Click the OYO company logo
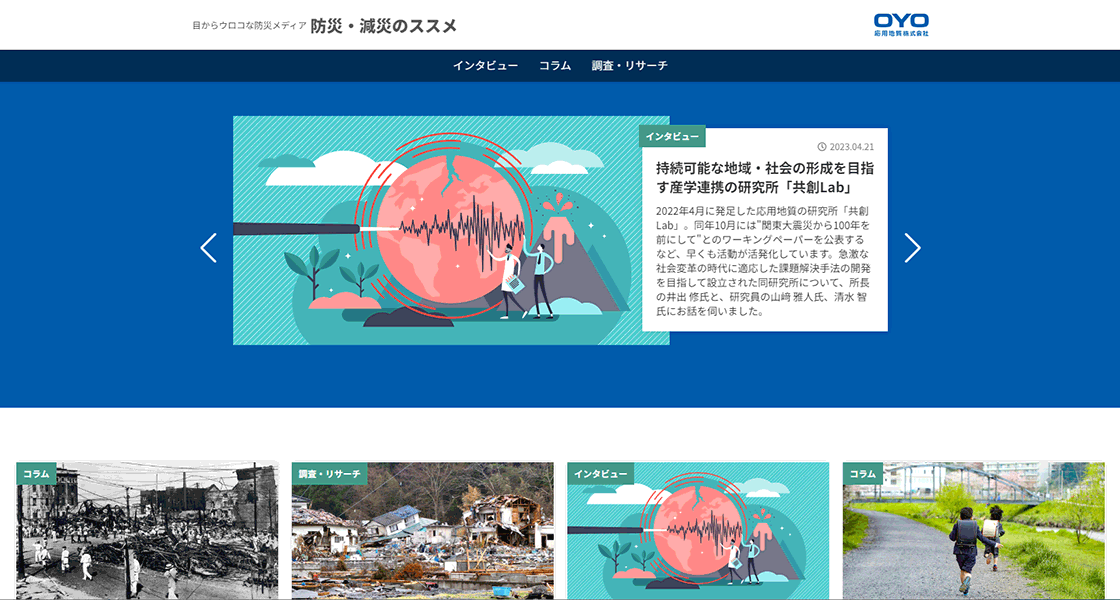Screen dimensions: 1120x600 click(x=900, y=24)
